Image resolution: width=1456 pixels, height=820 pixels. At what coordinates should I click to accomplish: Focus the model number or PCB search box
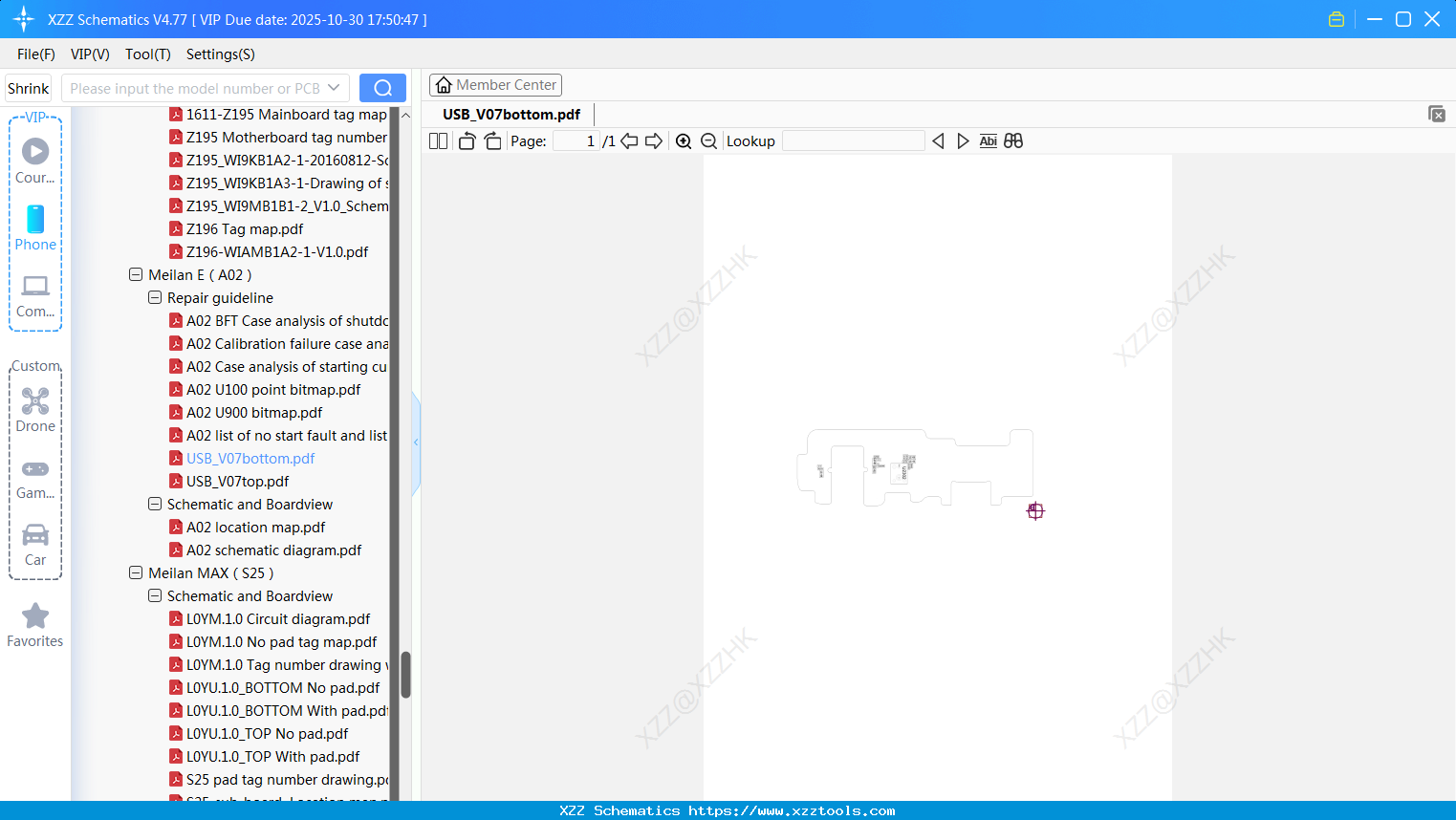206,88
